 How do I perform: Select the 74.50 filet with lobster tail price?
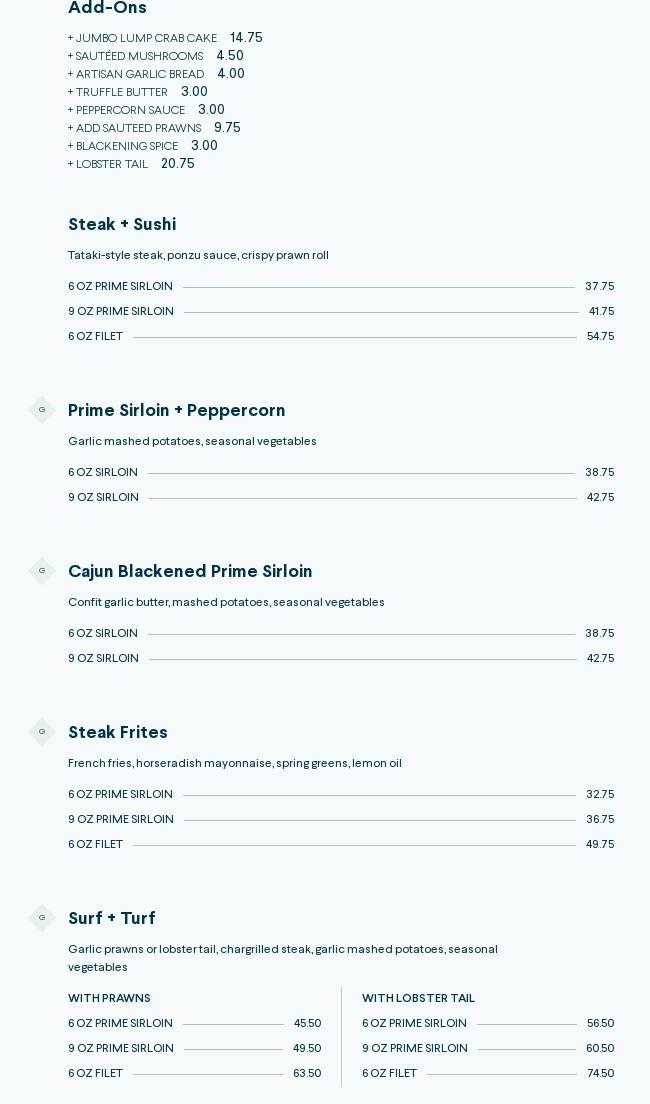(x=600, y=1074)
